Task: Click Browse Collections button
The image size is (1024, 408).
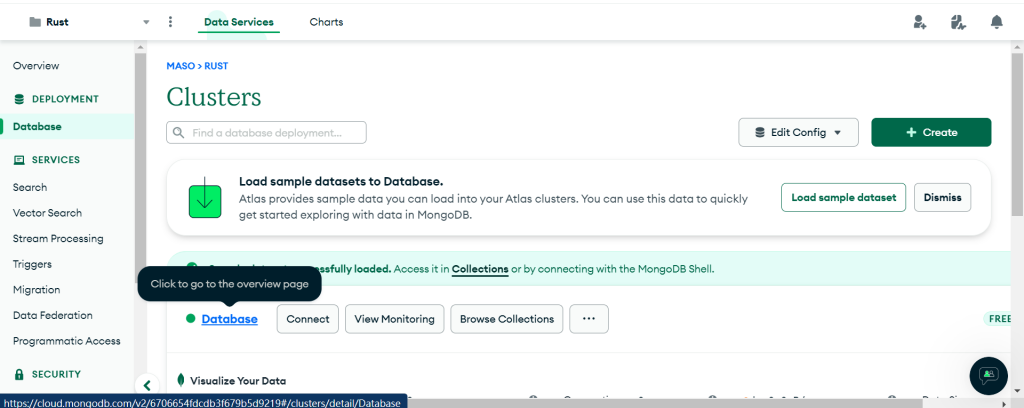Action: click(x=507, y=319)
